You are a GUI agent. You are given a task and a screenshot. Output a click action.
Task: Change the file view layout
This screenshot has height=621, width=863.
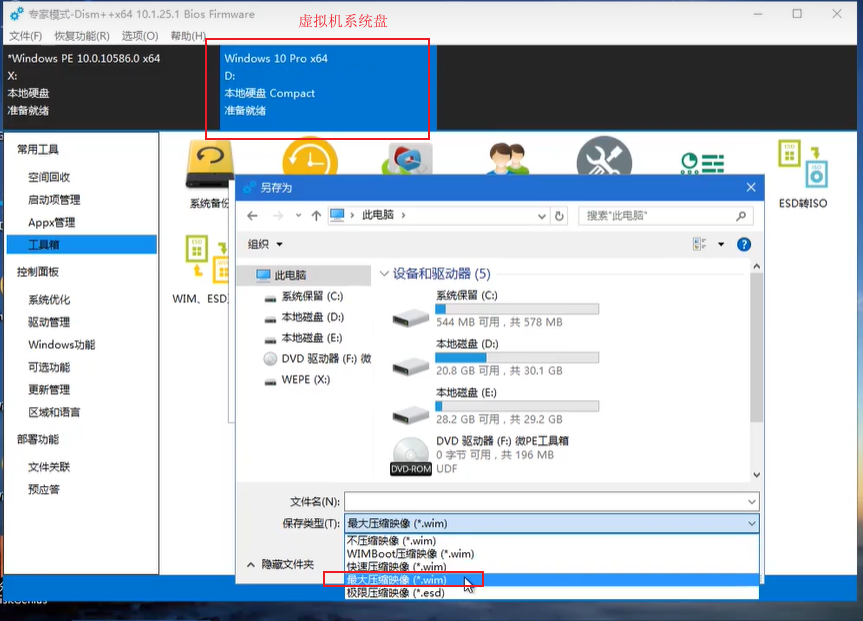point(700,244)
